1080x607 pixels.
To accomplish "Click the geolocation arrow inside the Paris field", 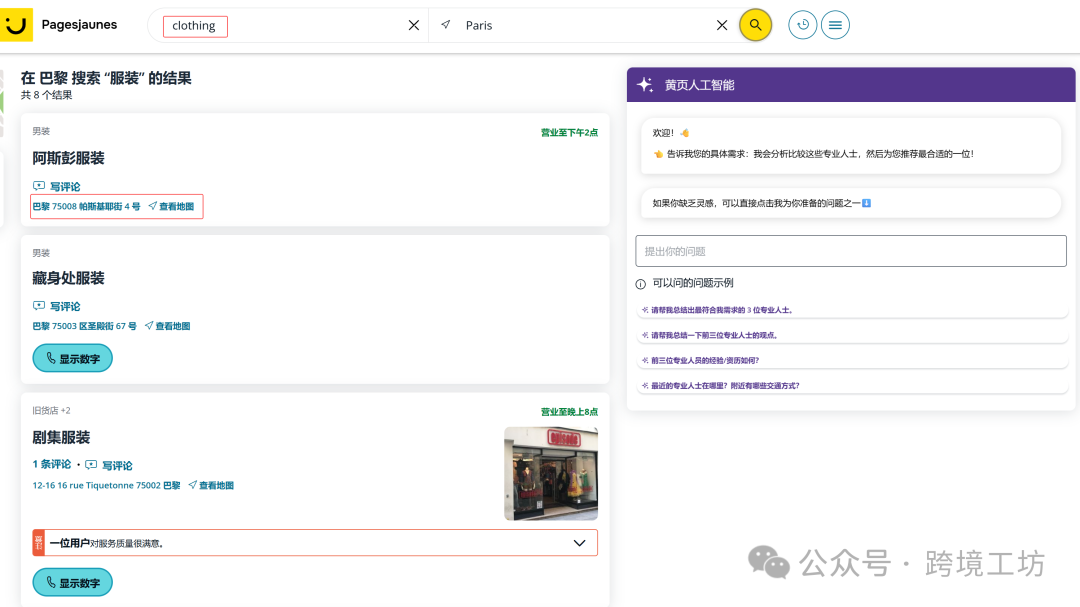I will (445, 24).
